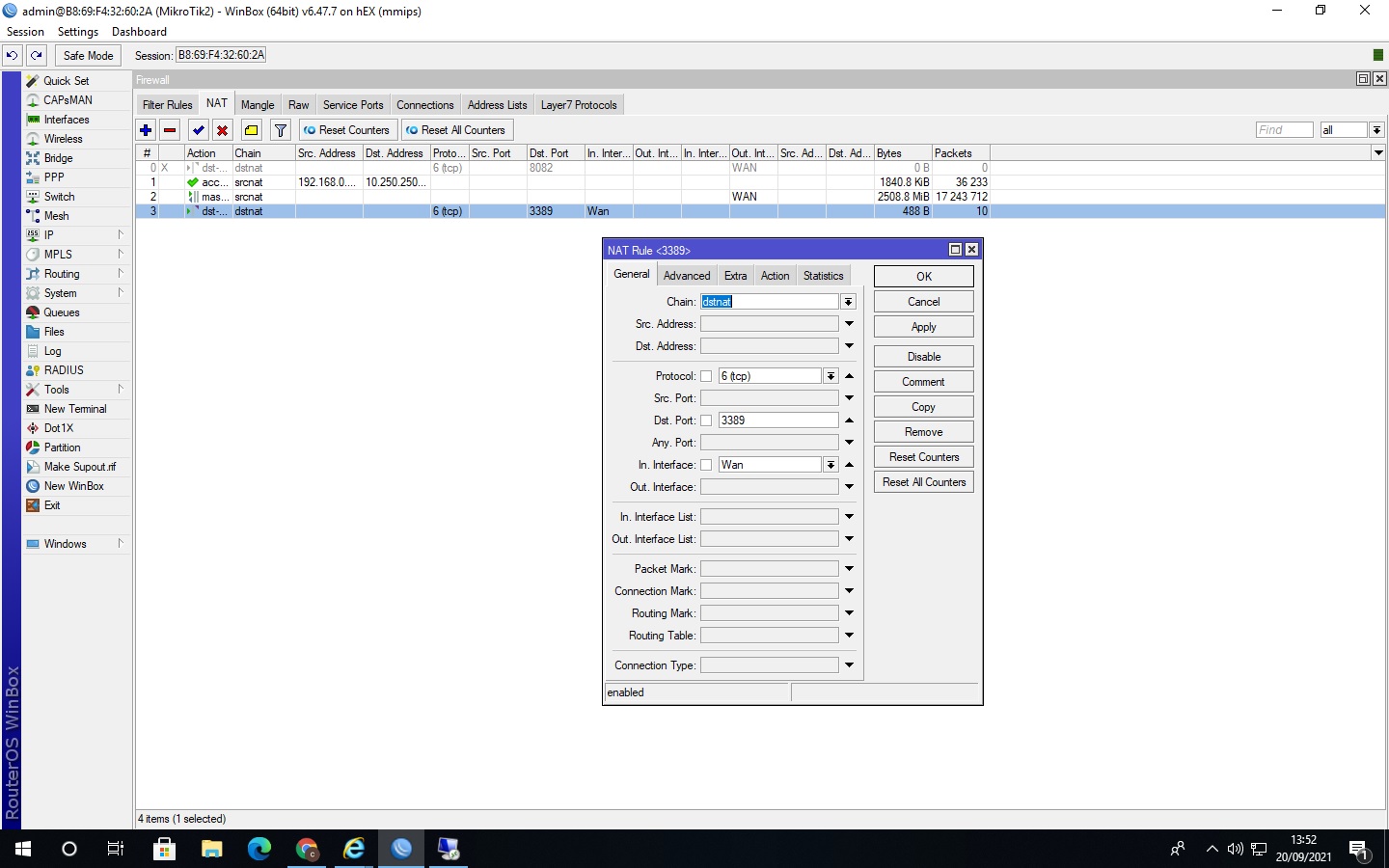Click Copy button in dialog

[923, 407]
